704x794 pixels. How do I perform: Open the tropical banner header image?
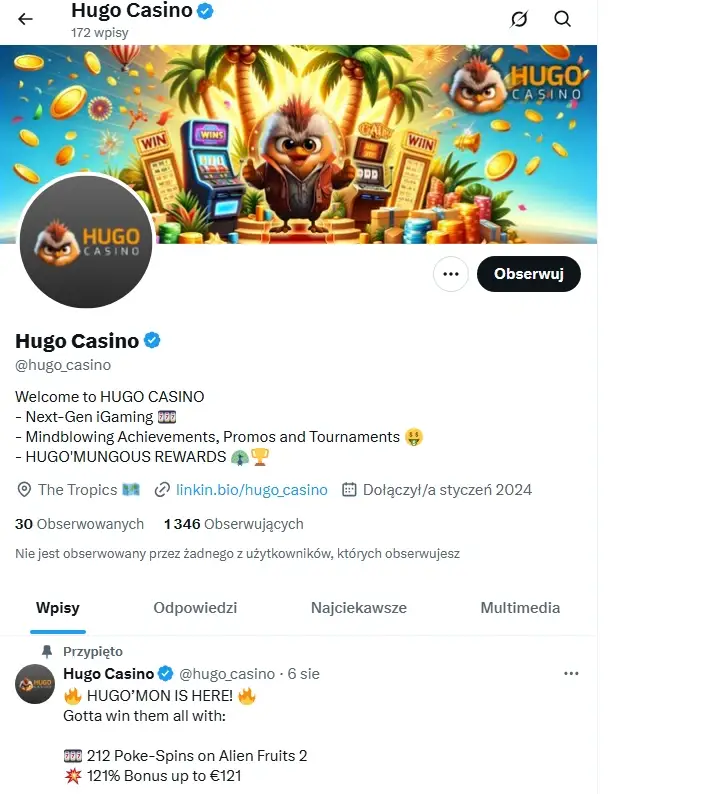tap(298, 144)
